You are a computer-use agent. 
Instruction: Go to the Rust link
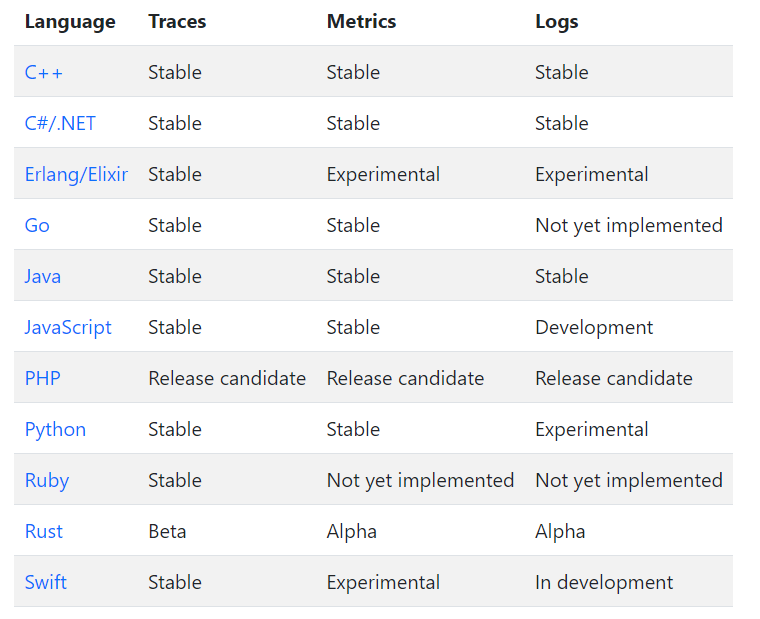(x=43, y=531)
